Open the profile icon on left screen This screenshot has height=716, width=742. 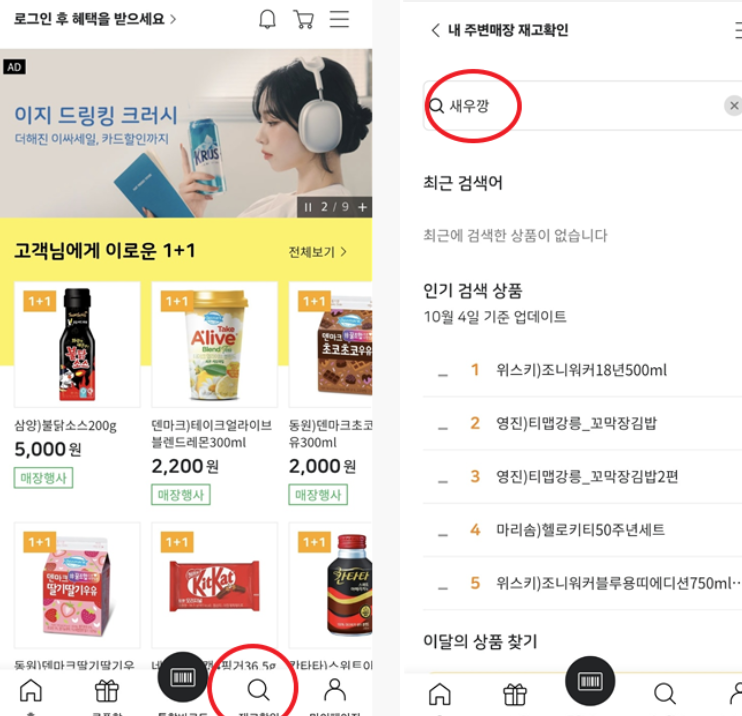tap(335, 689)
